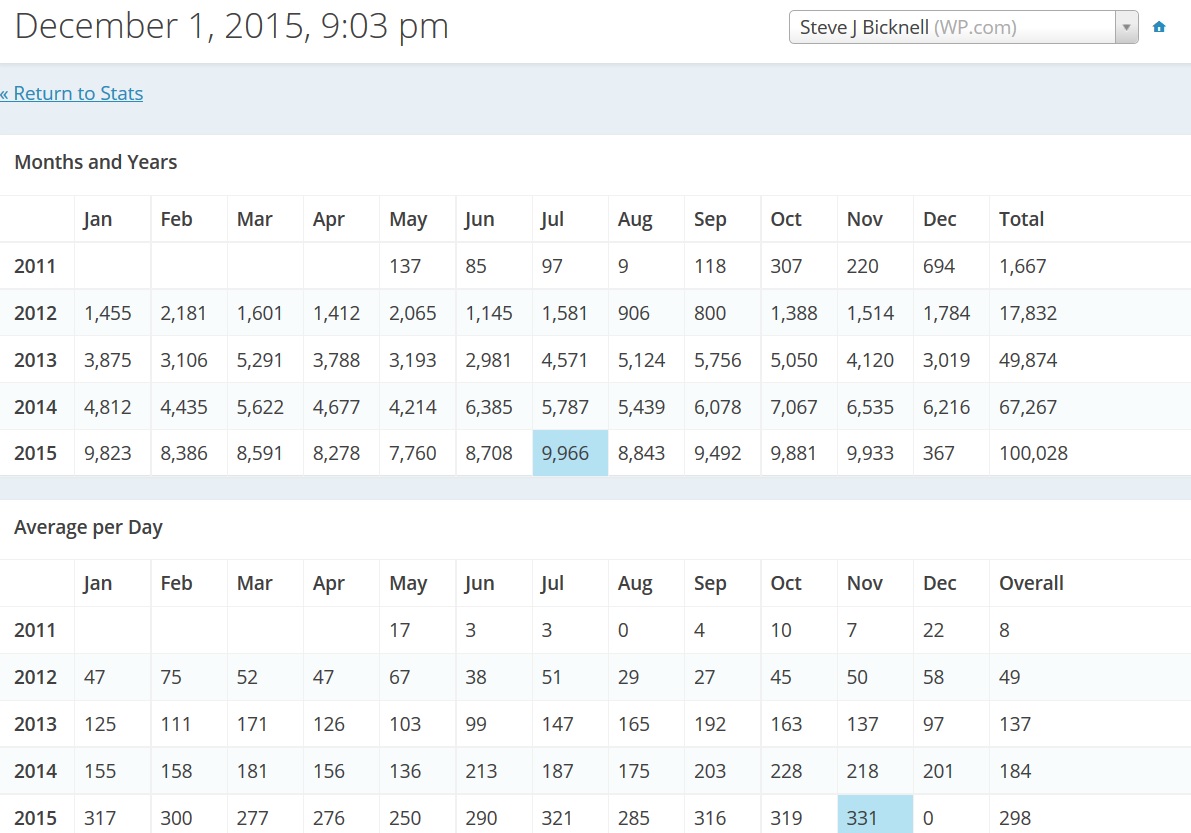
Task: Select highlighted November 2015 average 331
Action: tap(874, 817)
